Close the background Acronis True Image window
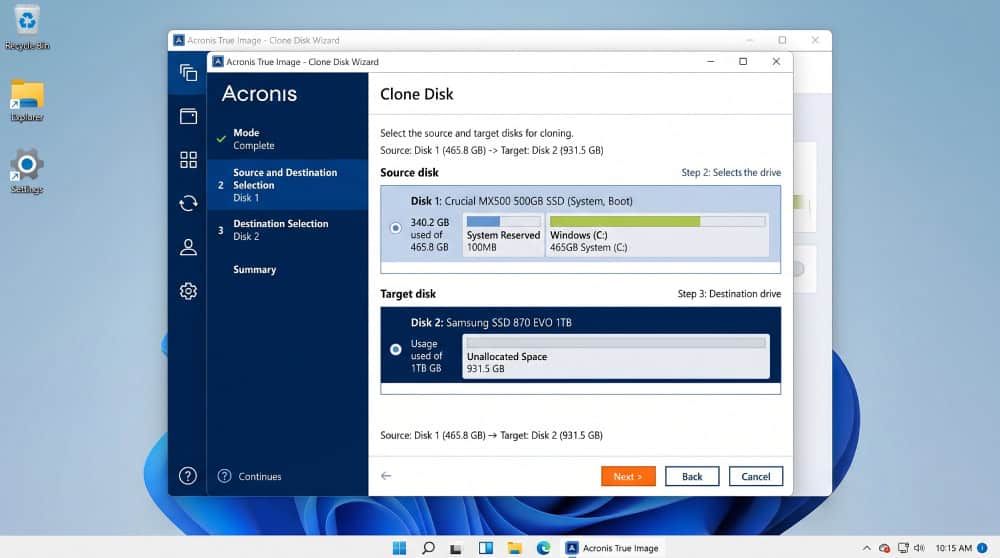 tap(815, 40)
